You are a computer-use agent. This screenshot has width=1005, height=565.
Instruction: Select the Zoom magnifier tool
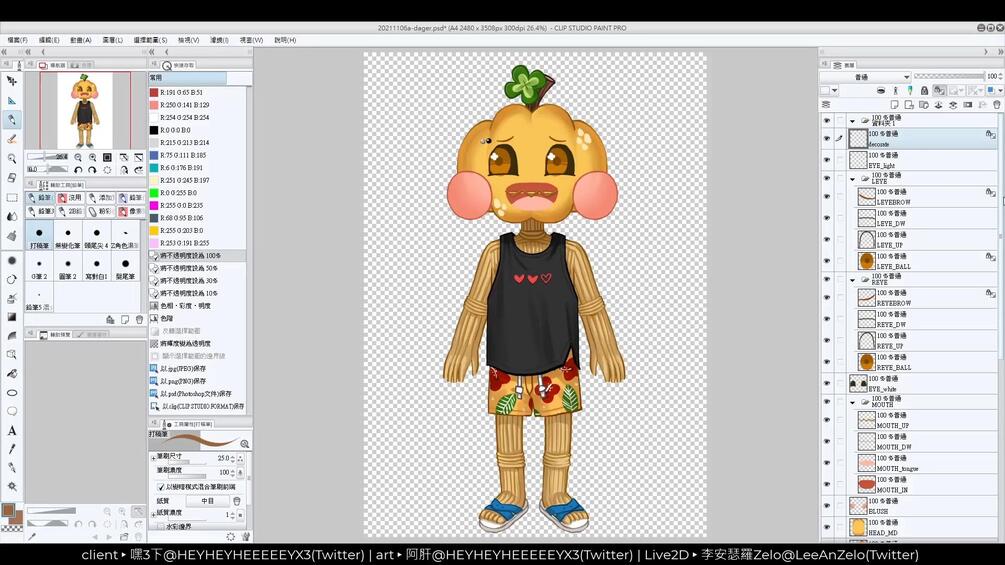pyautogui.click(x=12, y=158)
